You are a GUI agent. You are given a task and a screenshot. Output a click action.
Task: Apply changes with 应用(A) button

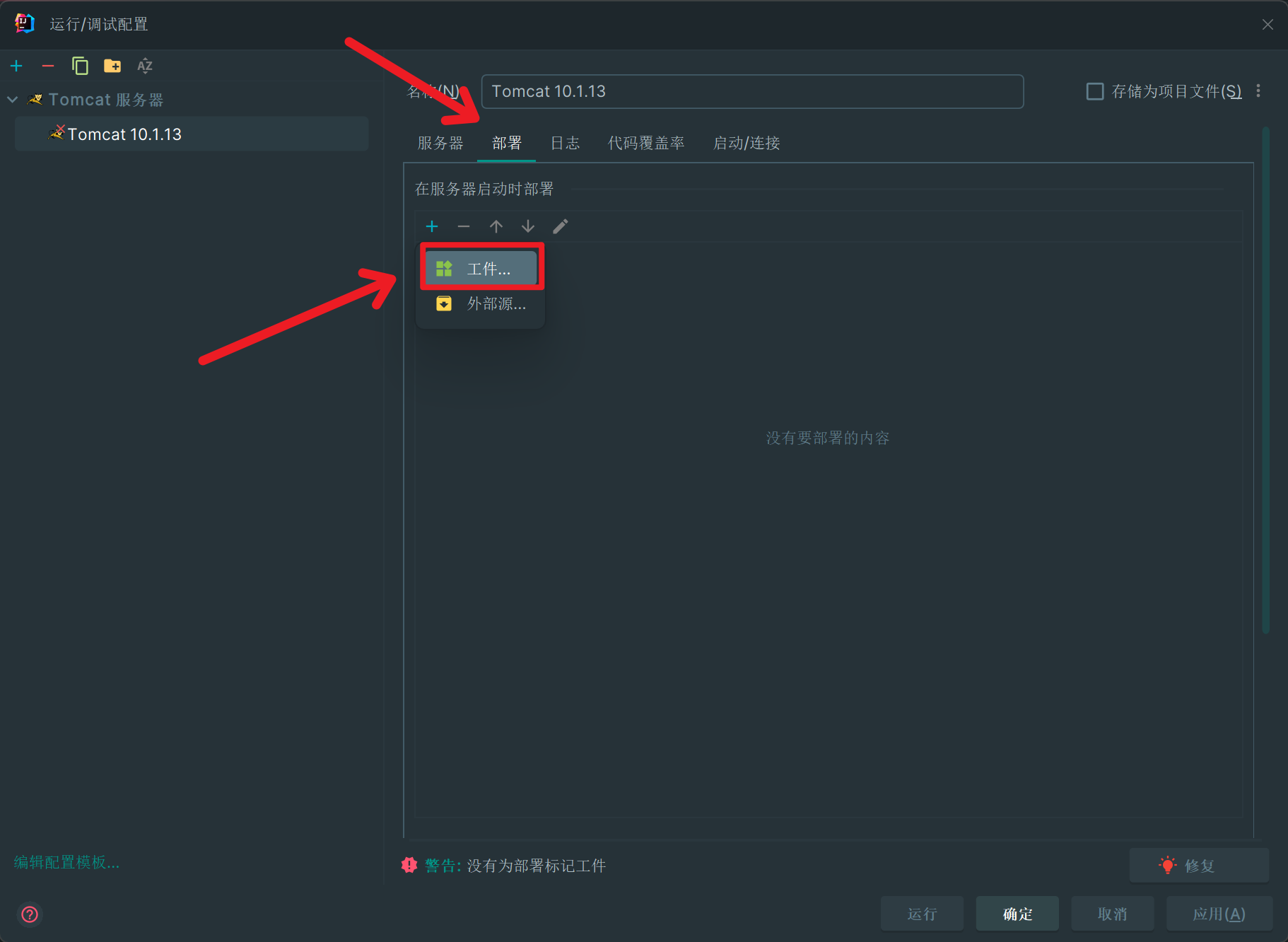coord(1219,914)
